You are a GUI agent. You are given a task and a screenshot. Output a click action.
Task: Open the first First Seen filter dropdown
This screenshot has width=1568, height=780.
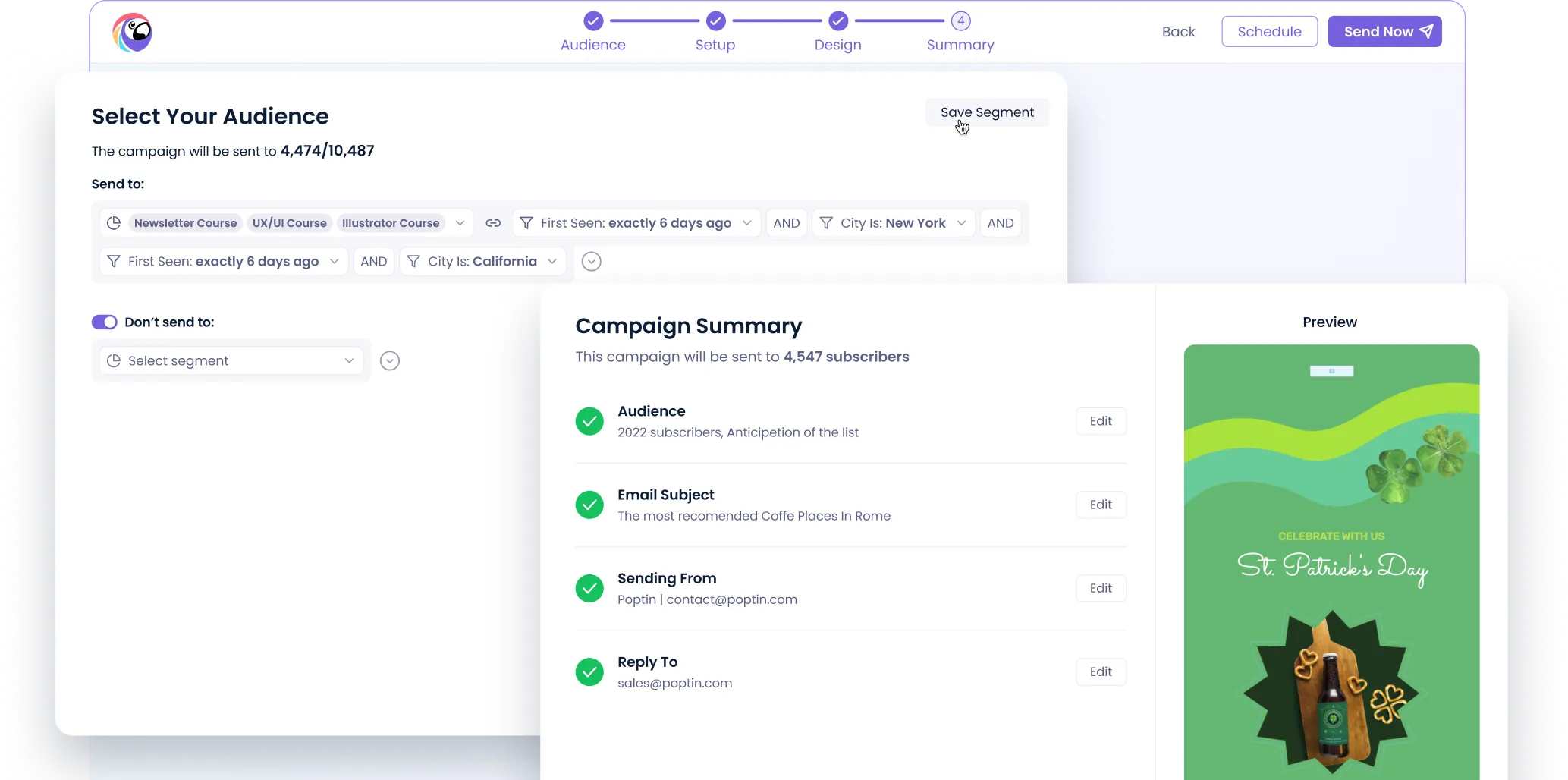(x=636, y=223)
